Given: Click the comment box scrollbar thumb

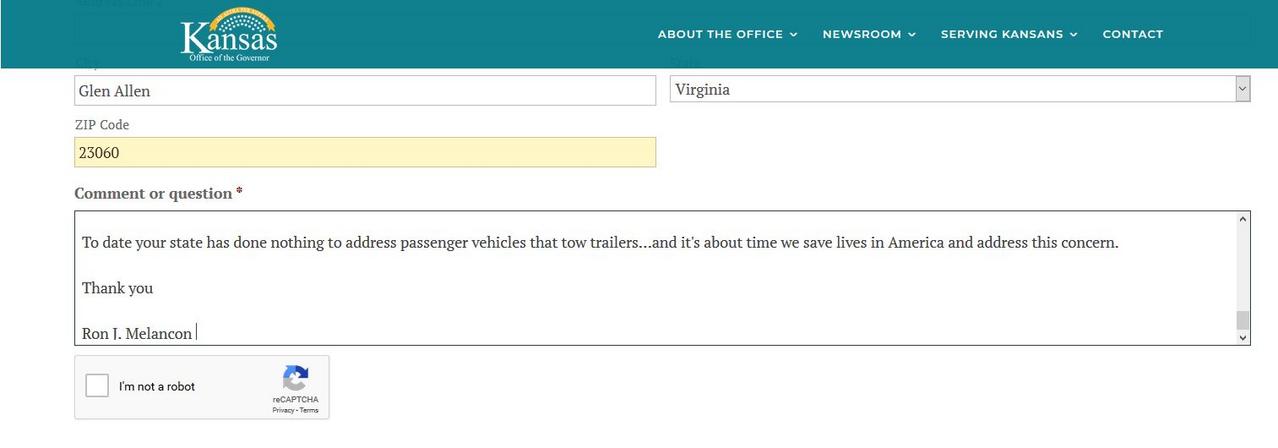Looking at the screenshot, I should pyautogui.click(x=1243, y=320).
